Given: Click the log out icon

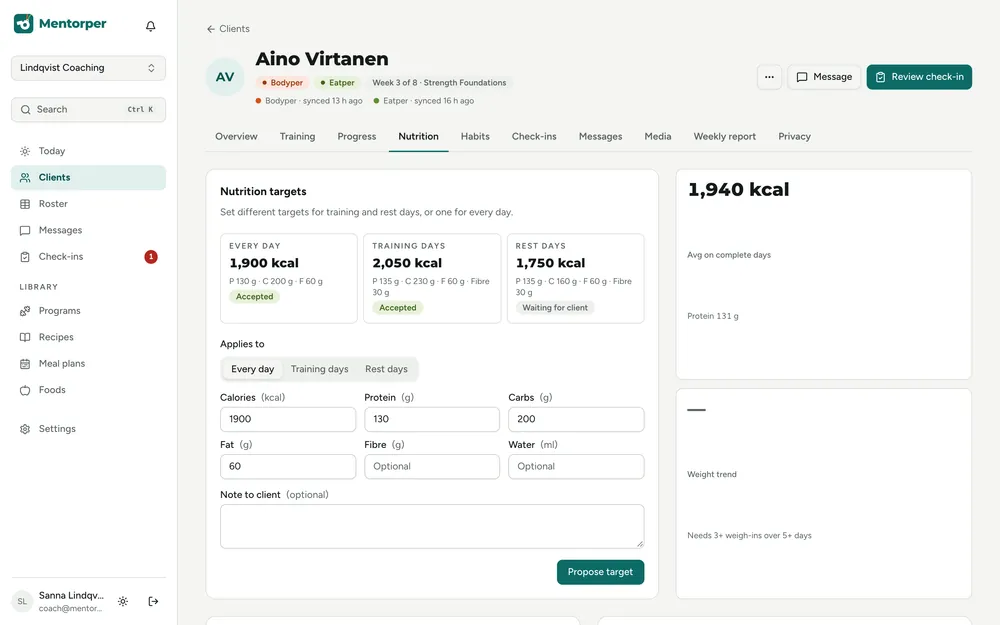Looking at the screenshot, I should coord(153,601).
